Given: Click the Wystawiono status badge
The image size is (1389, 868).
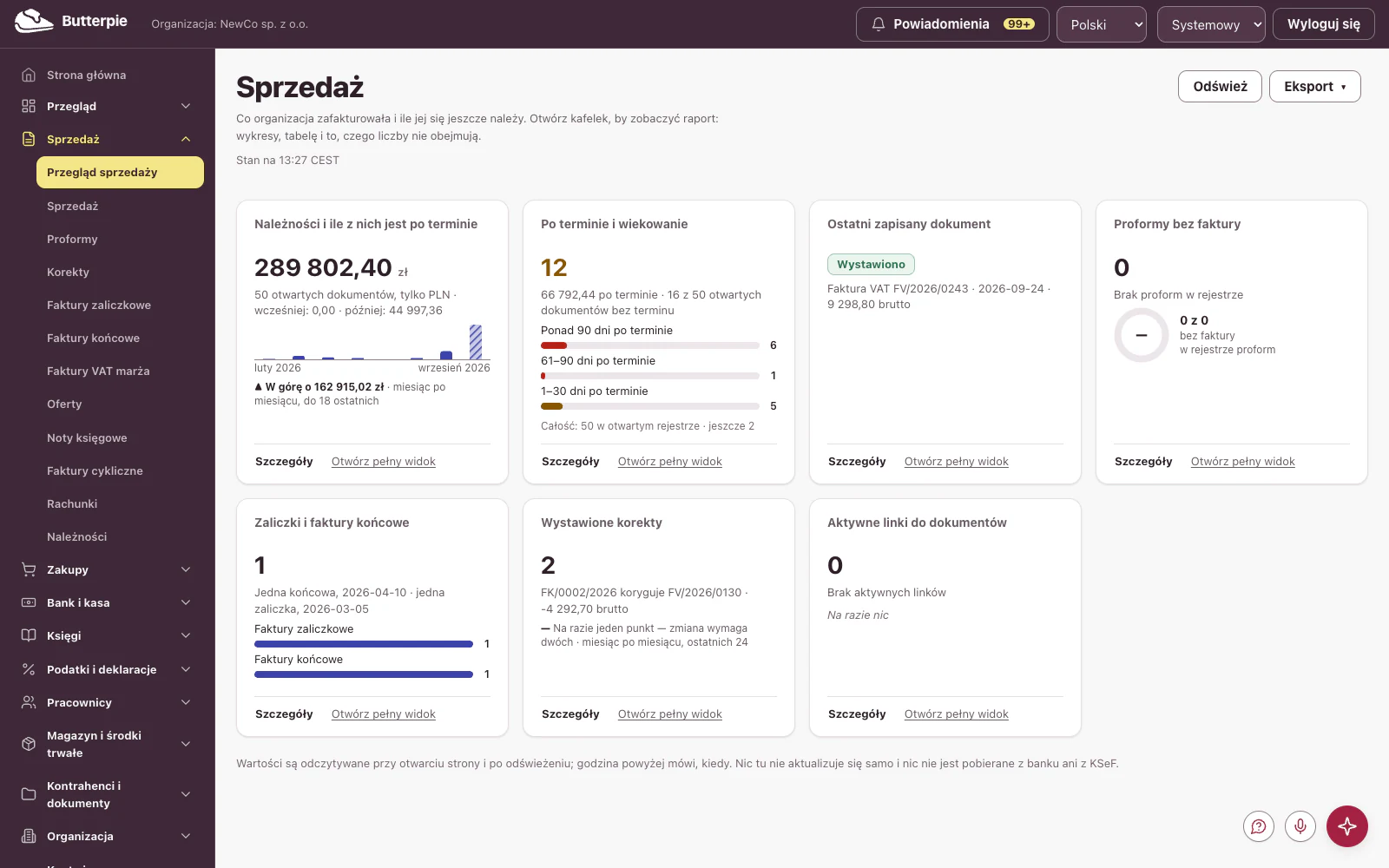Looking at the screenshot, I should tap(871, 265).
